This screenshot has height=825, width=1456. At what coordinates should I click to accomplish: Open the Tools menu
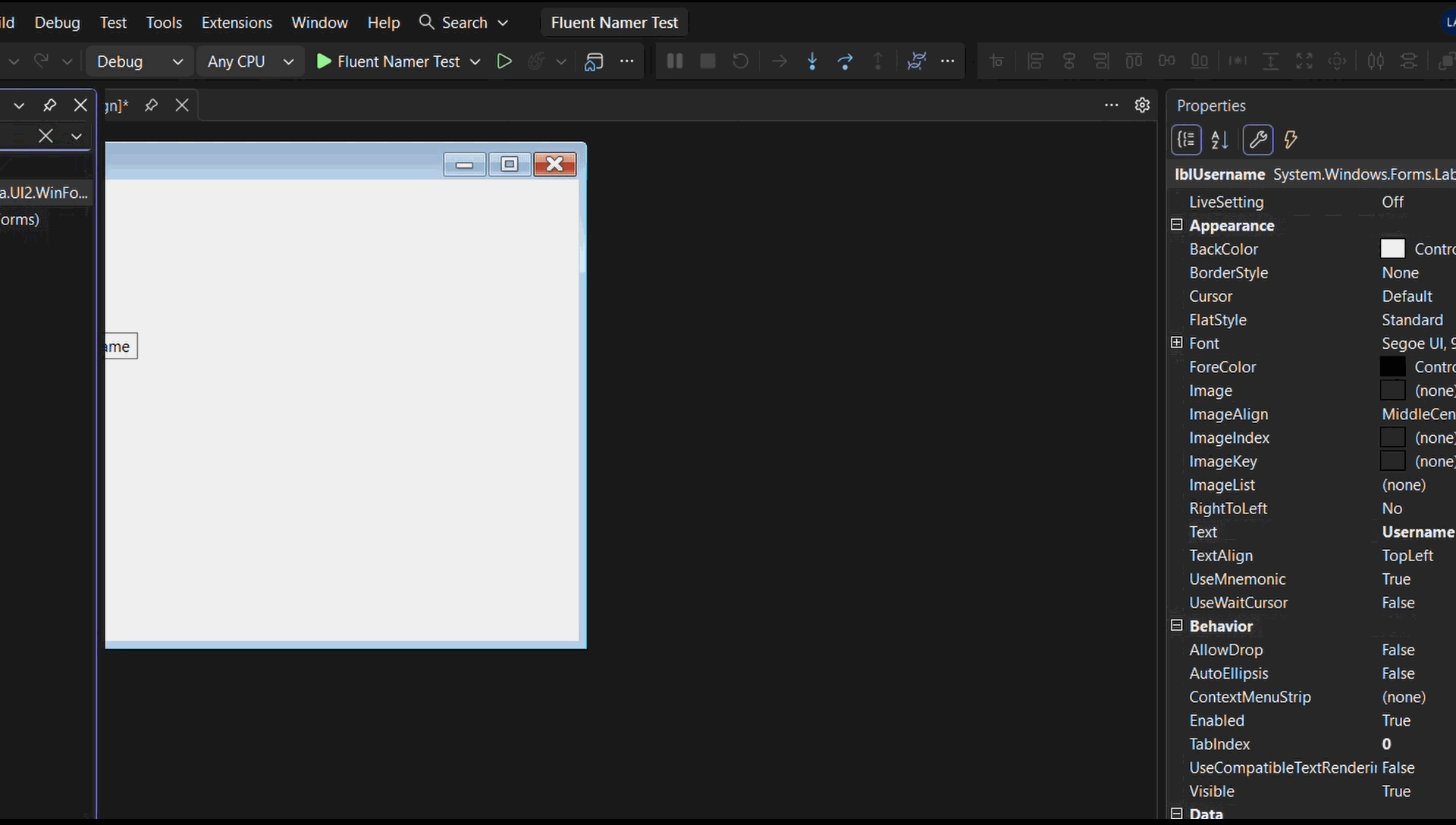point(164,23)
